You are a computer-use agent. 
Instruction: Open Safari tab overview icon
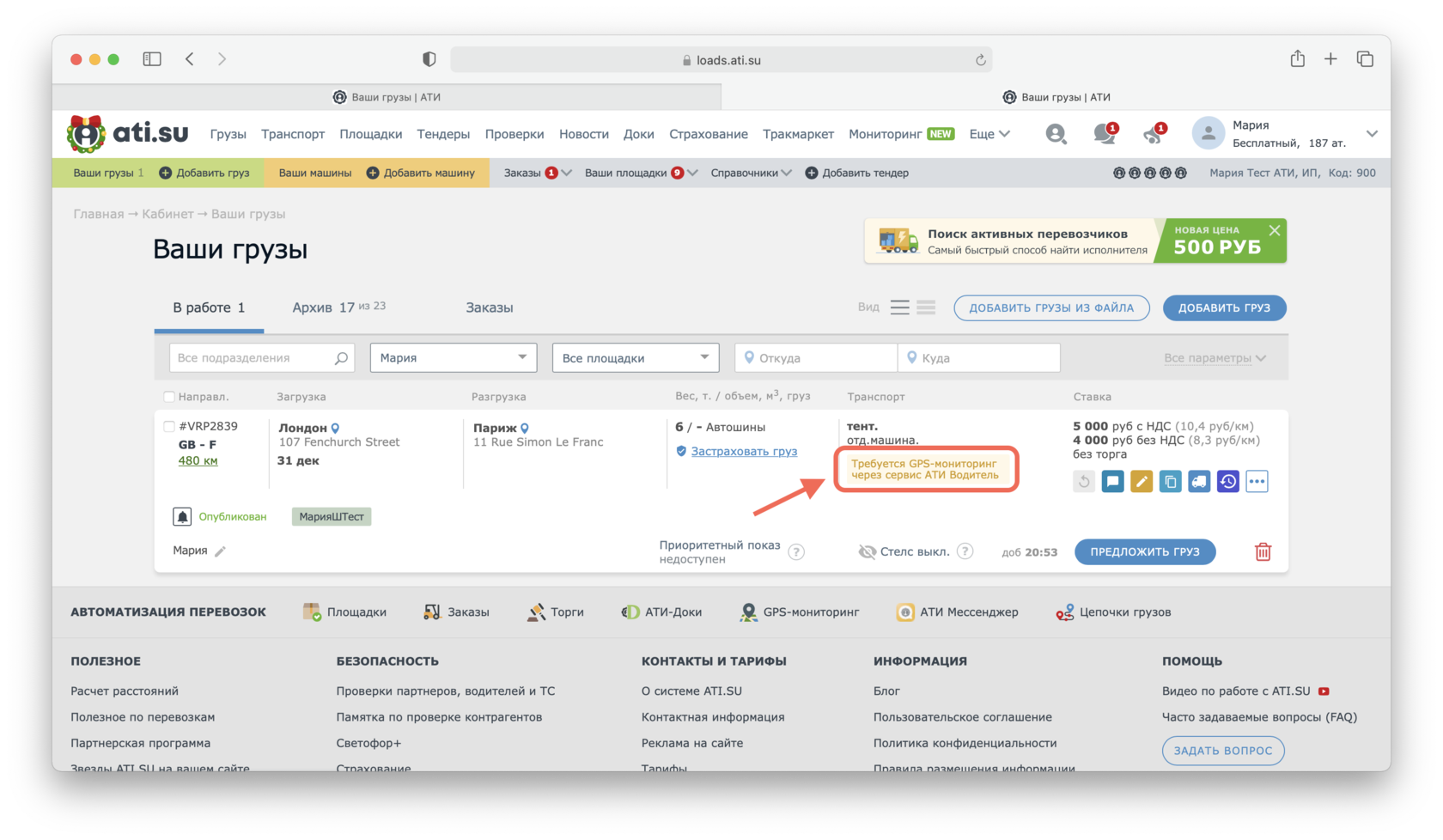1365,58
